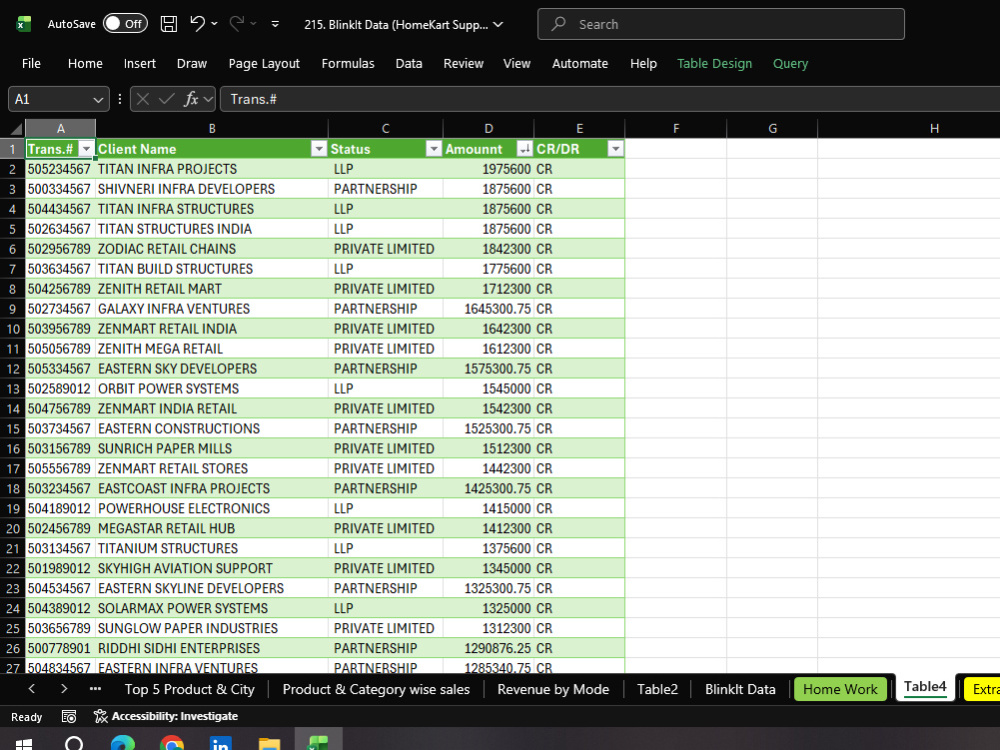1000x750 pixels.
Task: Open the Redo history dropdown arrow
Action: pyautogui.click(x=253, y=24)
